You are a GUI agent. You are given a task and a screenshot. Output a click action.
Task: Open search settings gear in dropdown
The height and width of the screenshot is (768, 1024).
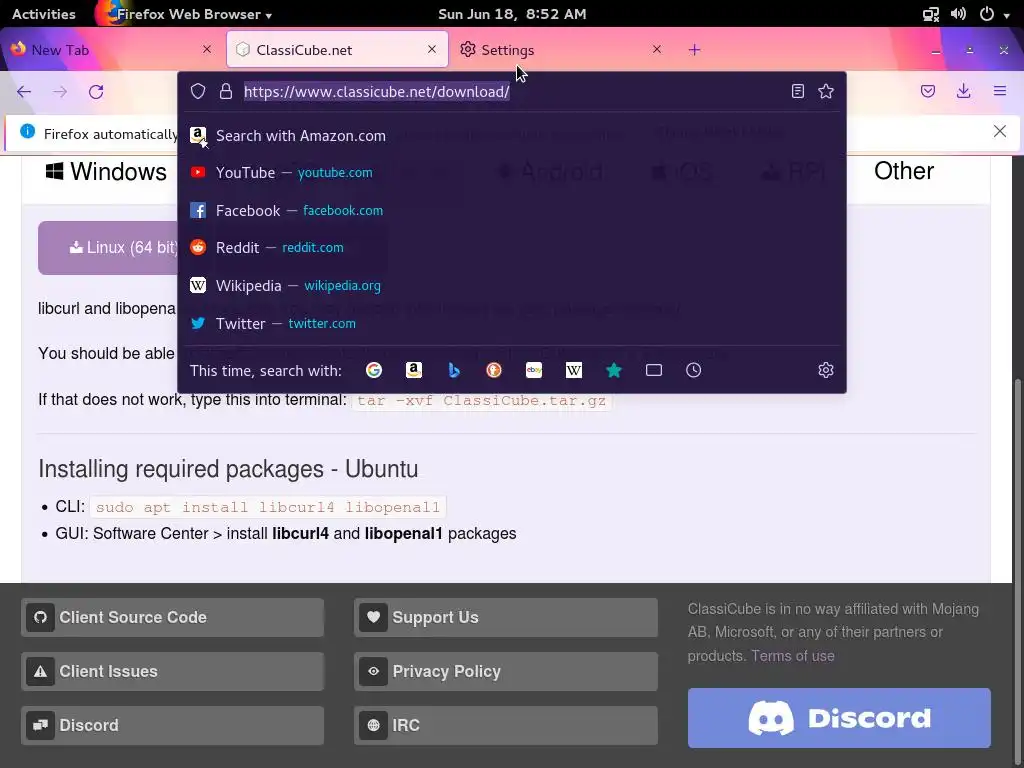pyautogui.click(x=826, y=370)
